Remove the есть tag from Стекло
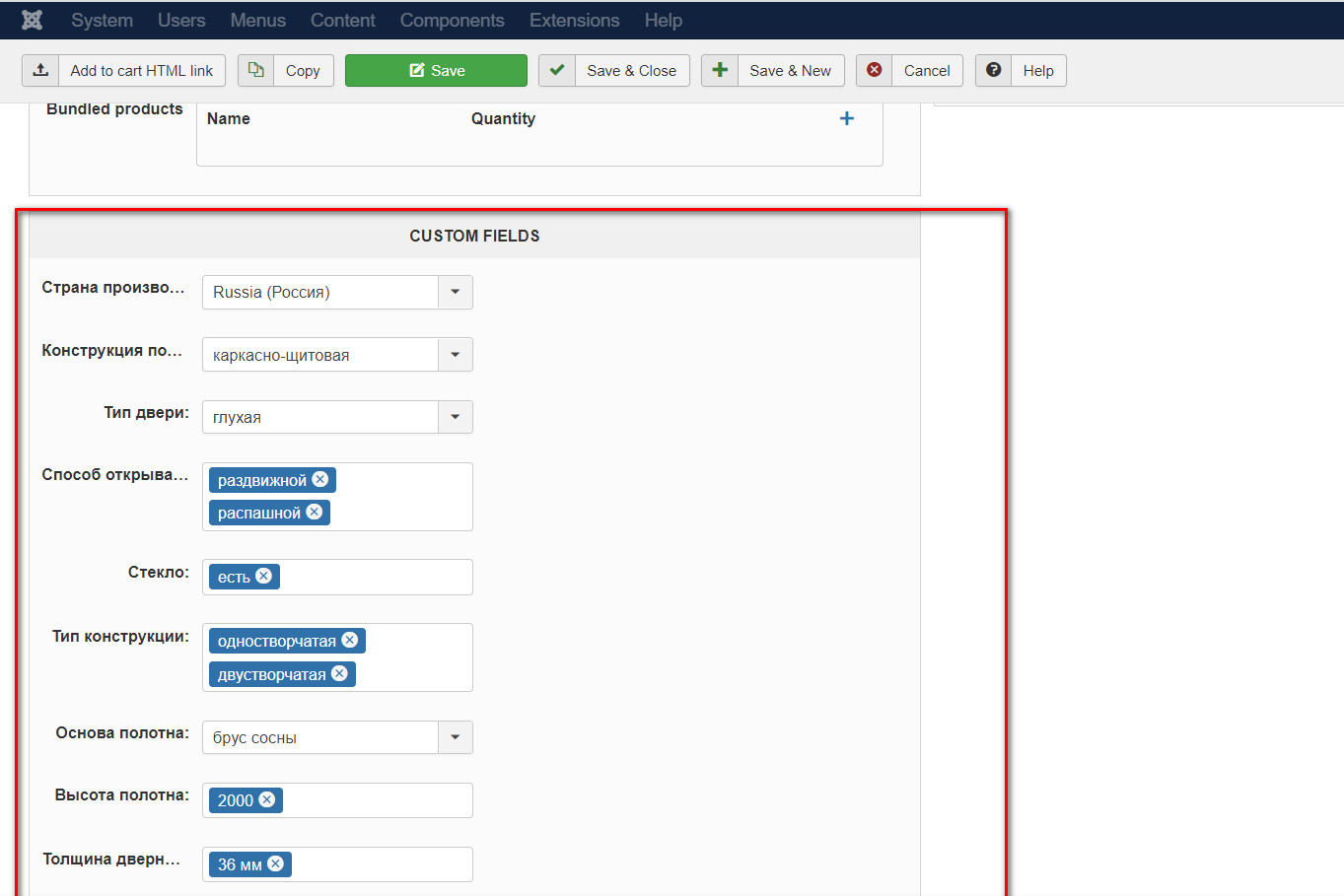This screenshot has width=1344, height=896. tap(264, 576)
